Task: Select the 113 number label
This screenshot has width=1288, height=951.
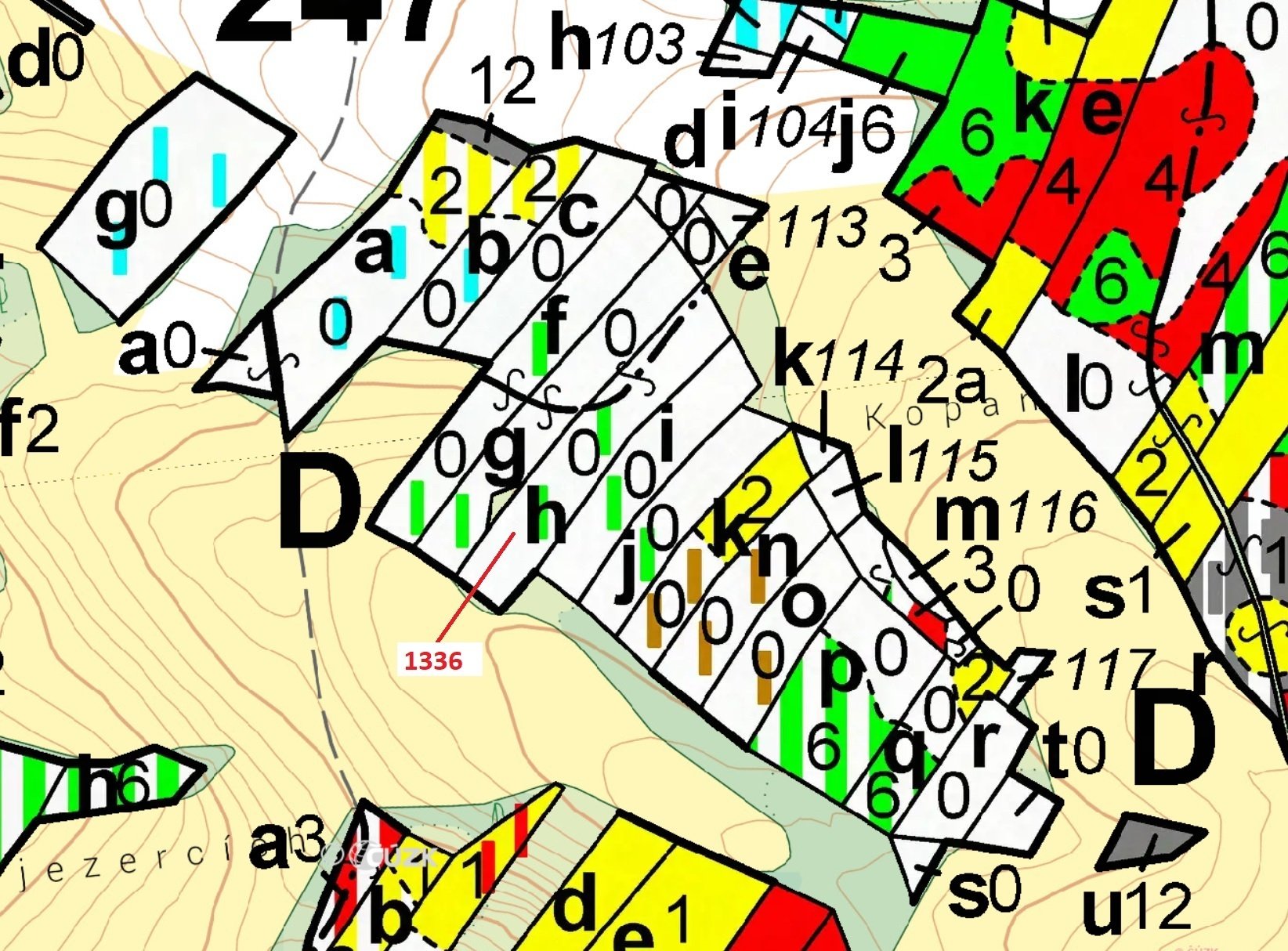Action: tap(822, 226)
